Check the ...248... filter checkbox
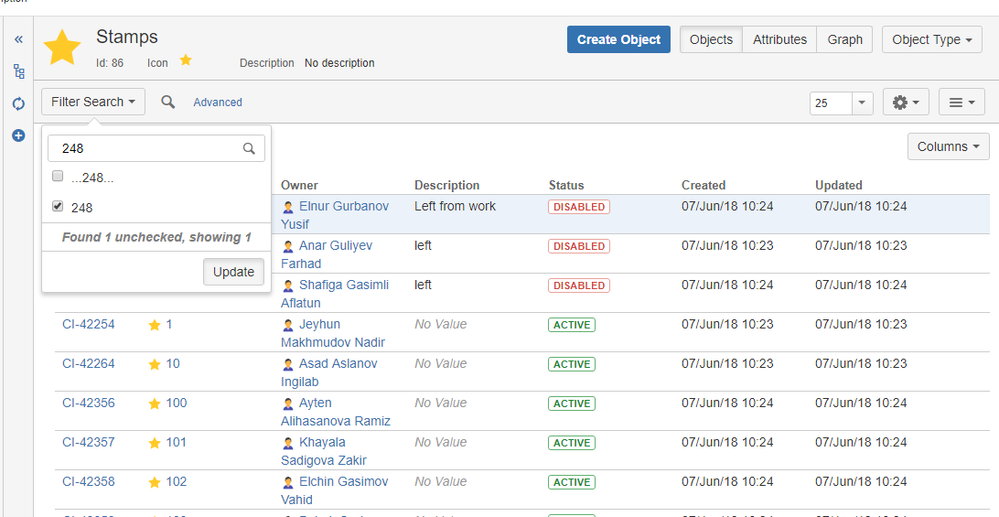 click(57, 176)
